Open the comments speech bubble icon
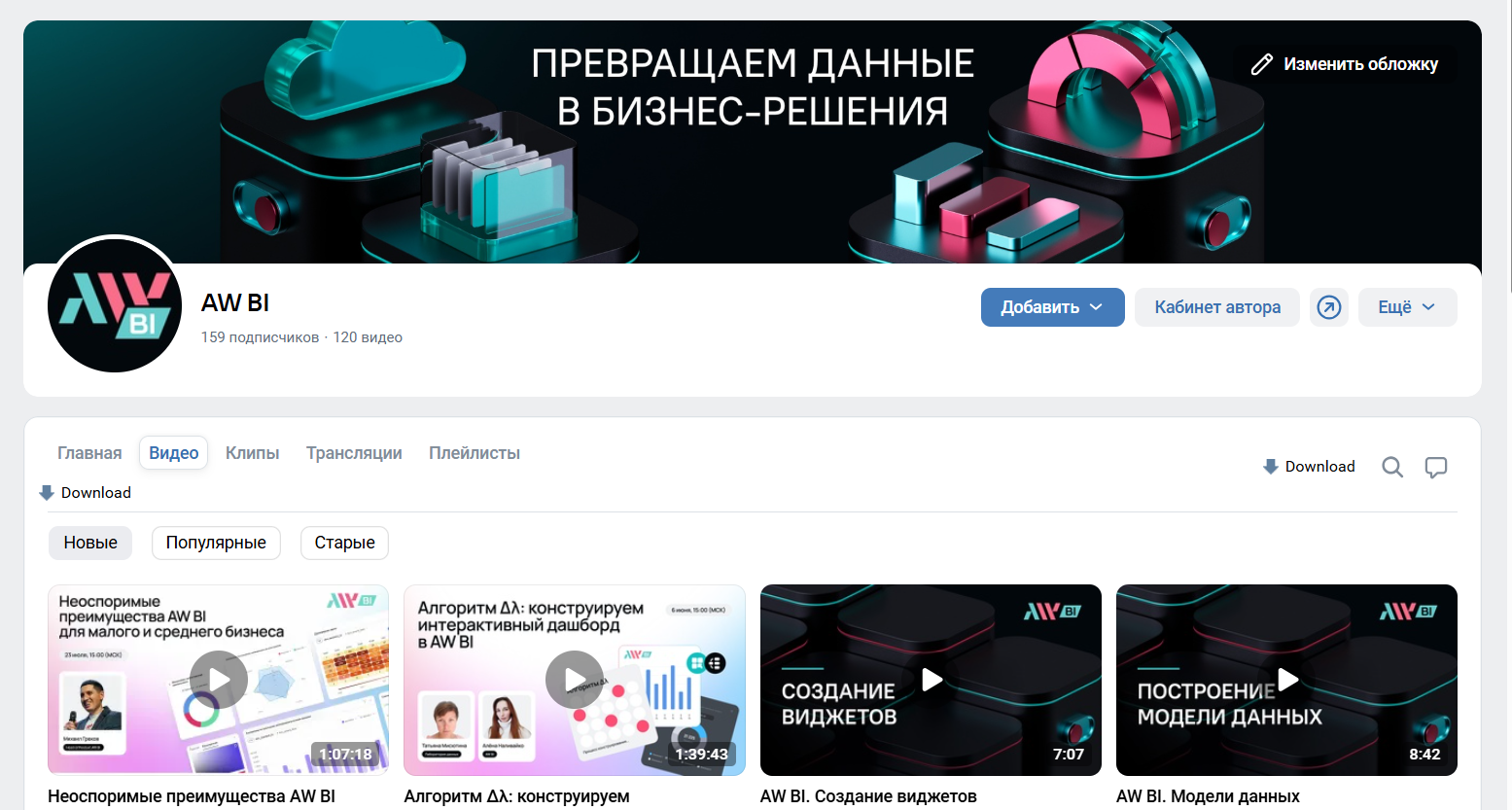The width and height of the screenshot is (1512, 810). point(1436,467)
